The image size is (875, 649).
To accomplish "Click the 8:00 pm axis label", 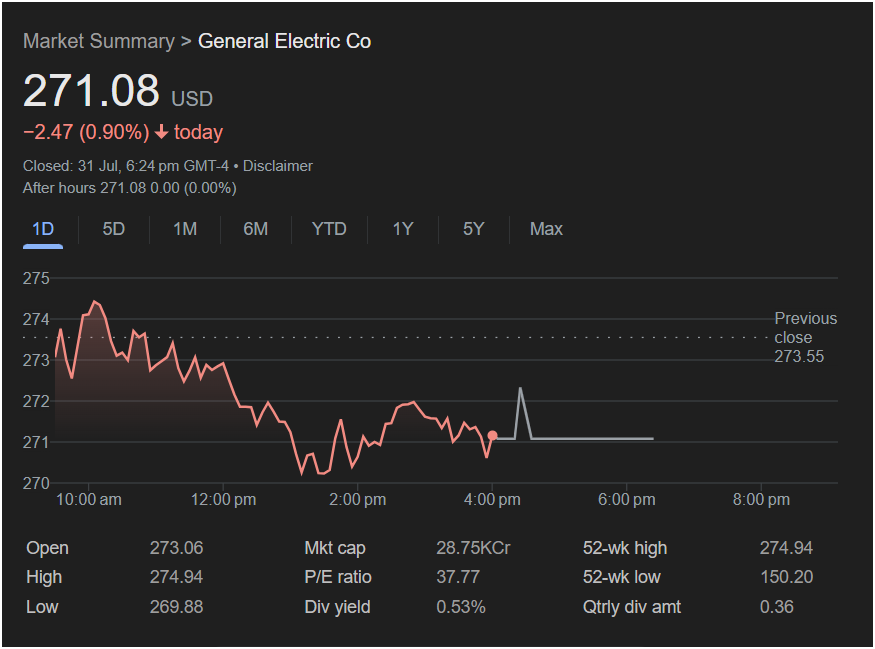I will [761, 499].
